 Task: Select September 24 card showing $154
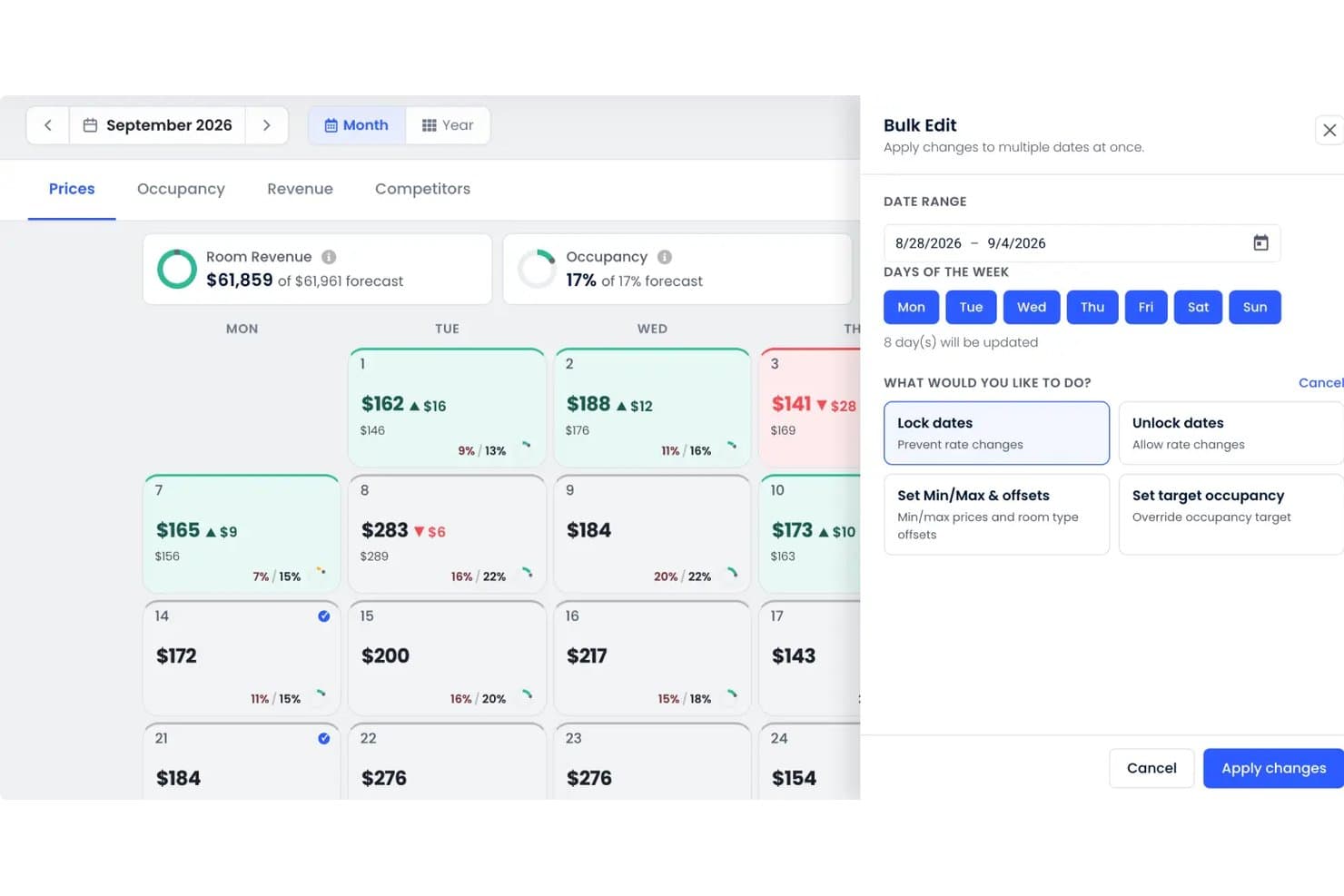coord(810,761)
